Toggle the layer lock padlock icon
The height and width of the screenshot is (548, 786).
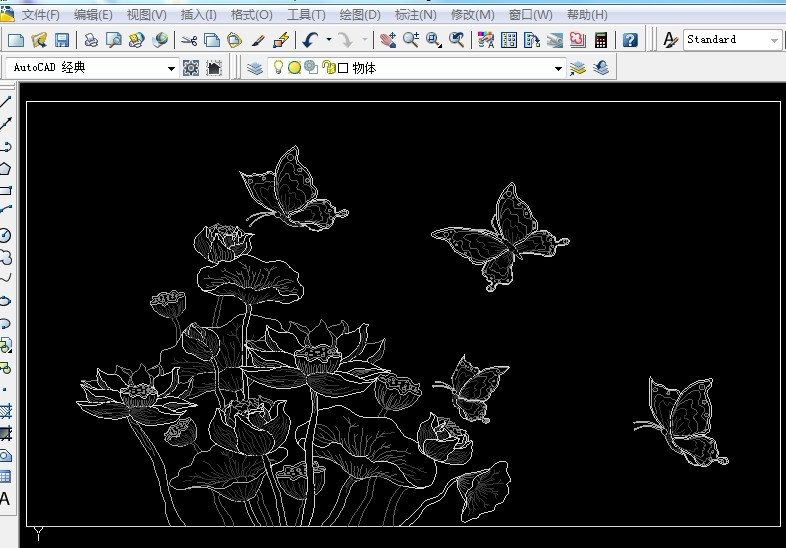tap(327, 68)
